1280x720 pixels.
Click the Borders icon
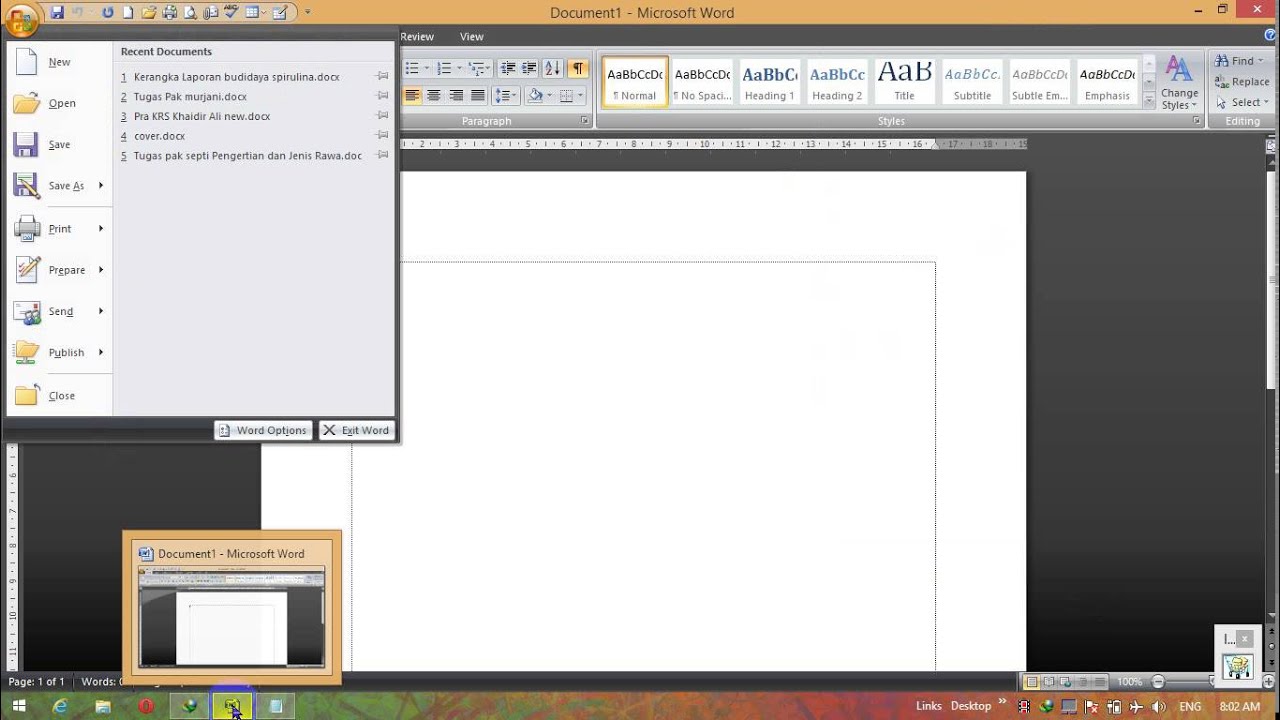point(567,96)
